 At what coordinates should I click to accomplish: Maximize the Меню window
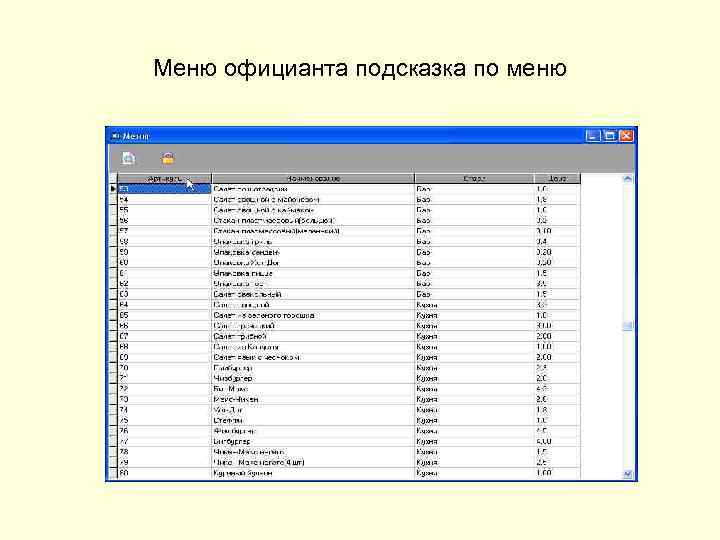click(x=609, y=136)
